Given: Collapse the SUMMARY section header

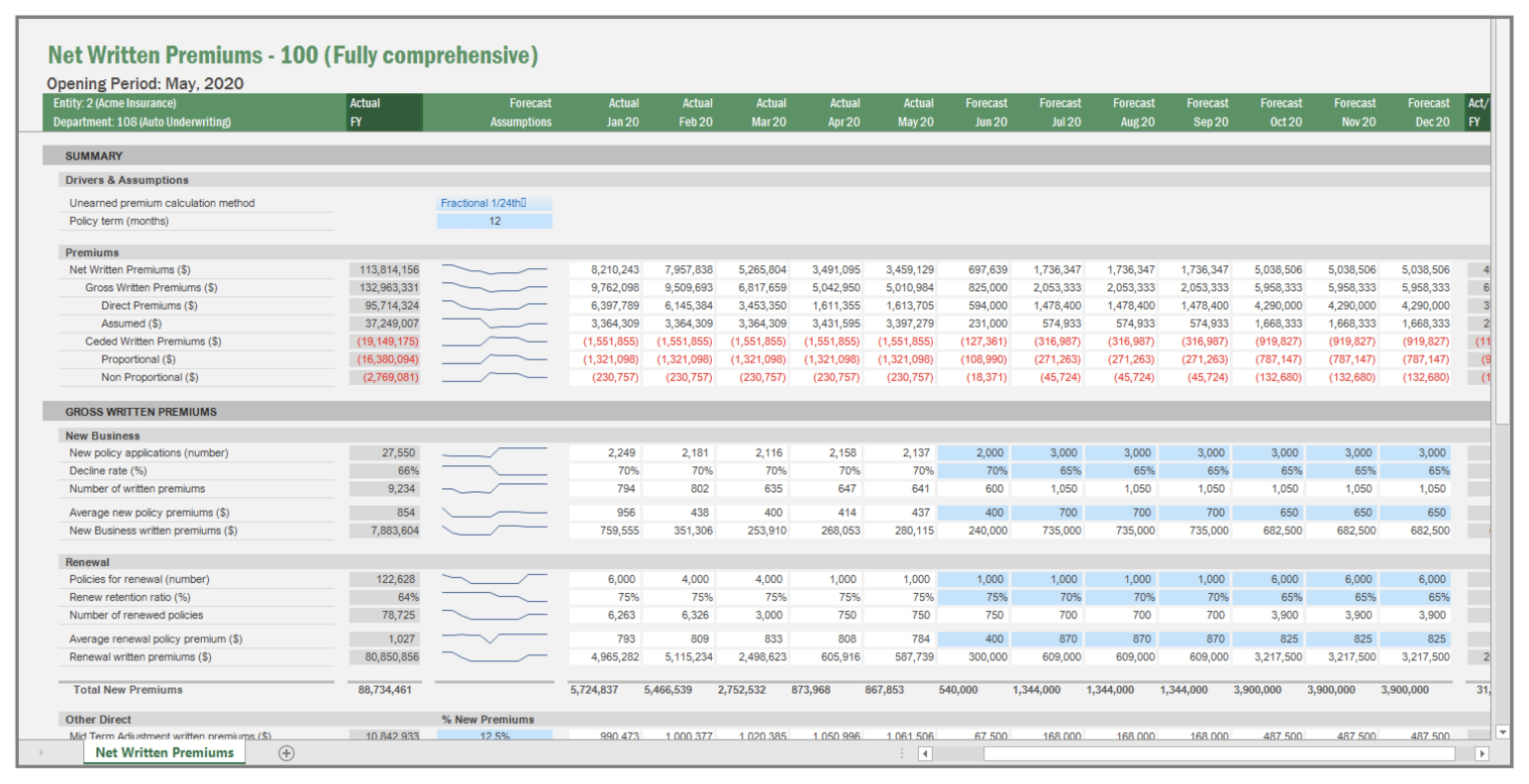Looking at the screenshot, I should pos(95,155).
